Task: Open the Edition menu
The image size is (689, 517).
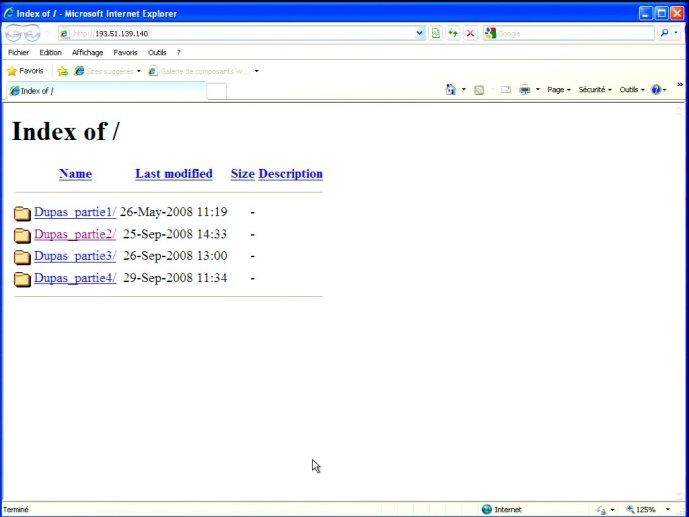Action: 50,52
